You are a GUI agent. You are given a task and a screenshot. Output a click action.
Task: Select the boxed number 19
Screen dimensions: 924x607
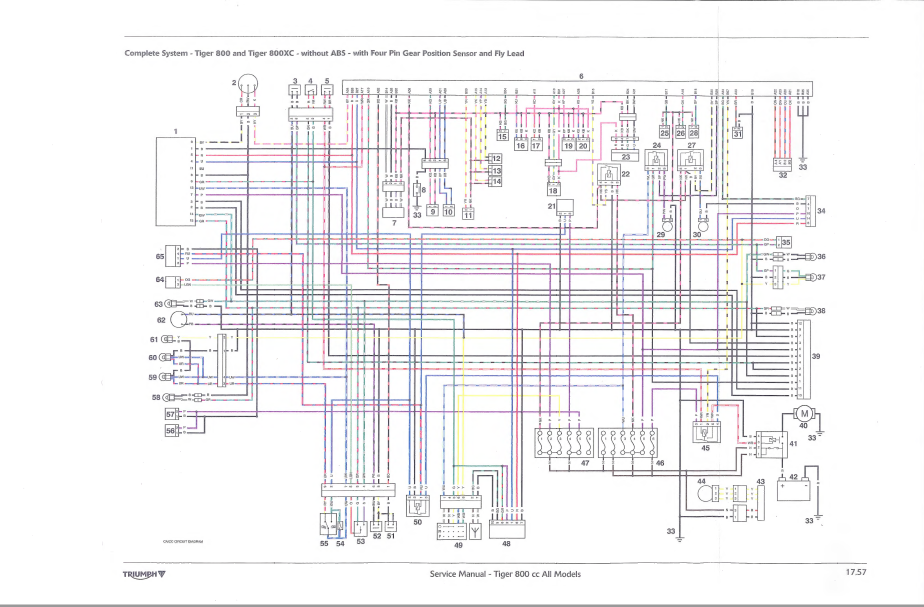[568, 145]
